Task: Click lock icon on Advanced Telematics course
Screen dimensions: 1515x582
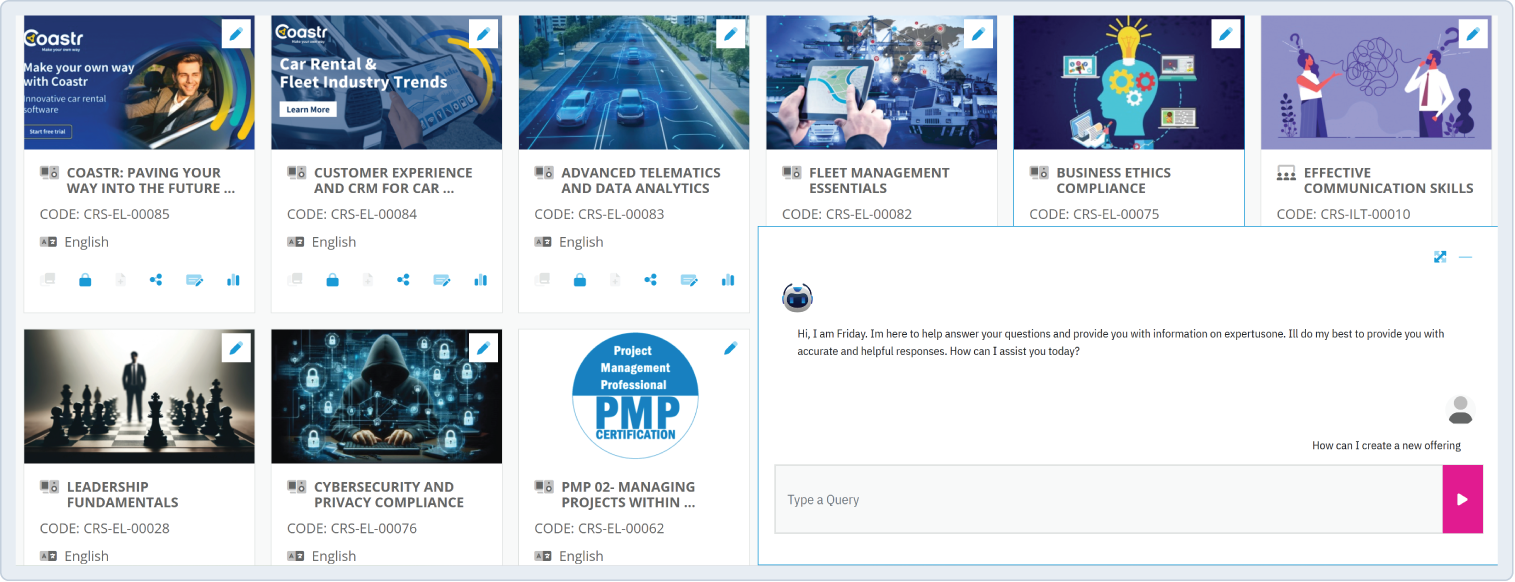Action: tap(580, 280)
